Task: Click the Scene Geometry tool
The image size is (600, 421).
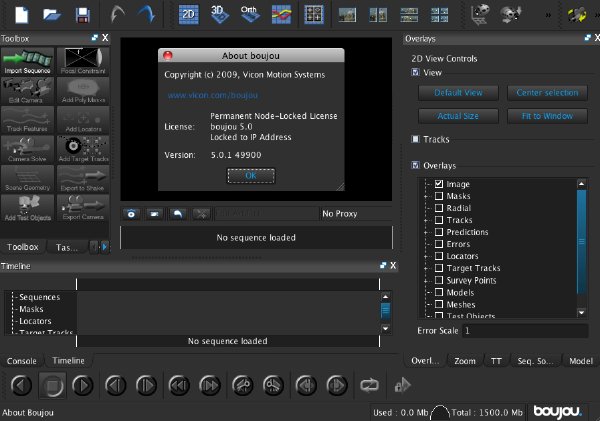Action: pos(27,179)
